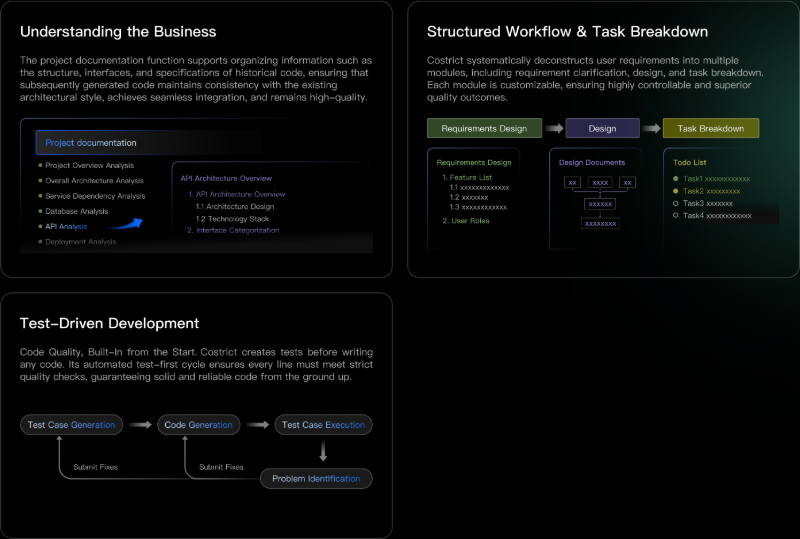The width and height of the screenshot is (800, 539).
Task: Select Task2 in the Todo List
Action: [x=711, y=191]
